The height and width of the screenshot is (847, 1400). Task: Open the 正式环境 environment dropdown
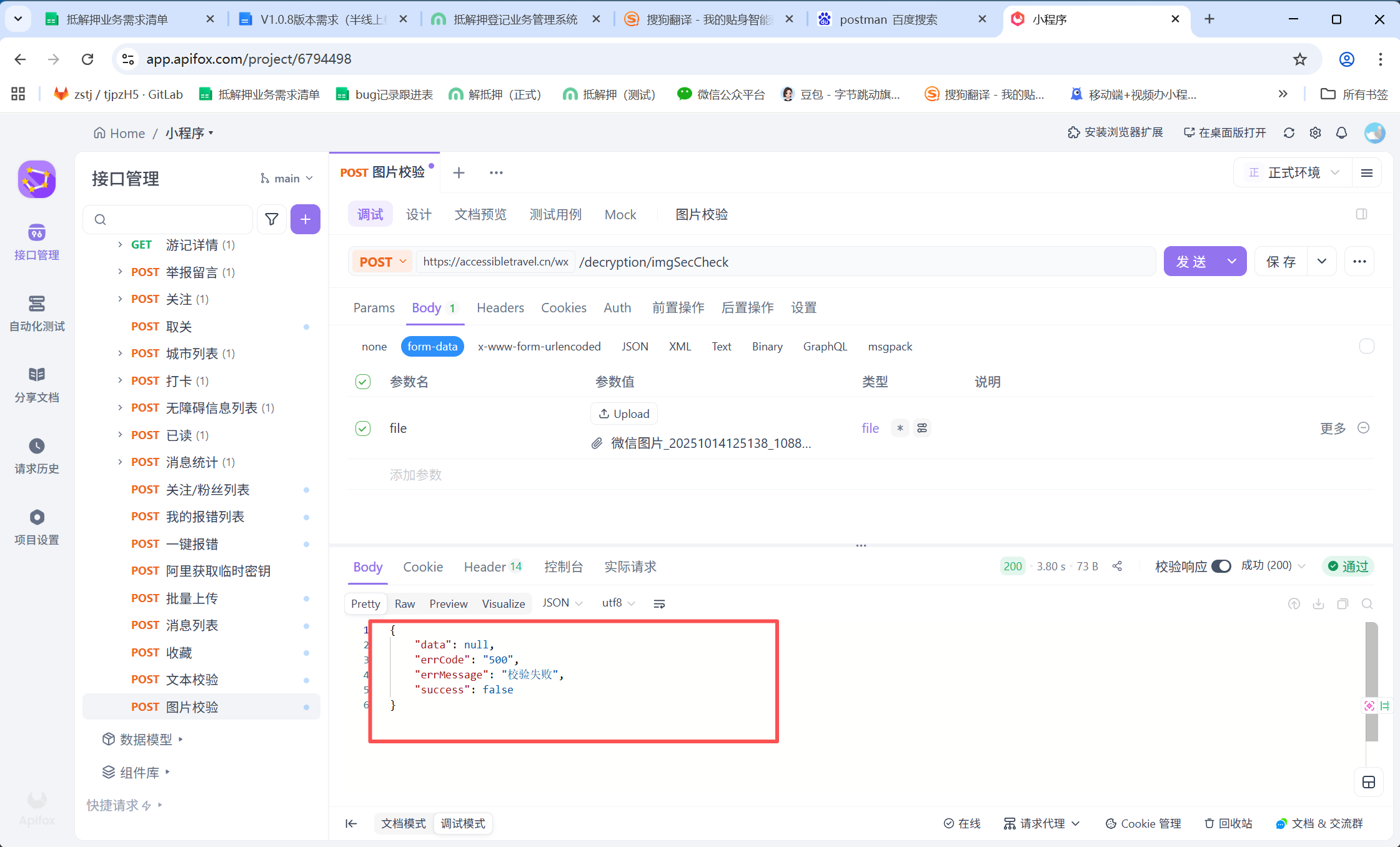coord(1293,172)
